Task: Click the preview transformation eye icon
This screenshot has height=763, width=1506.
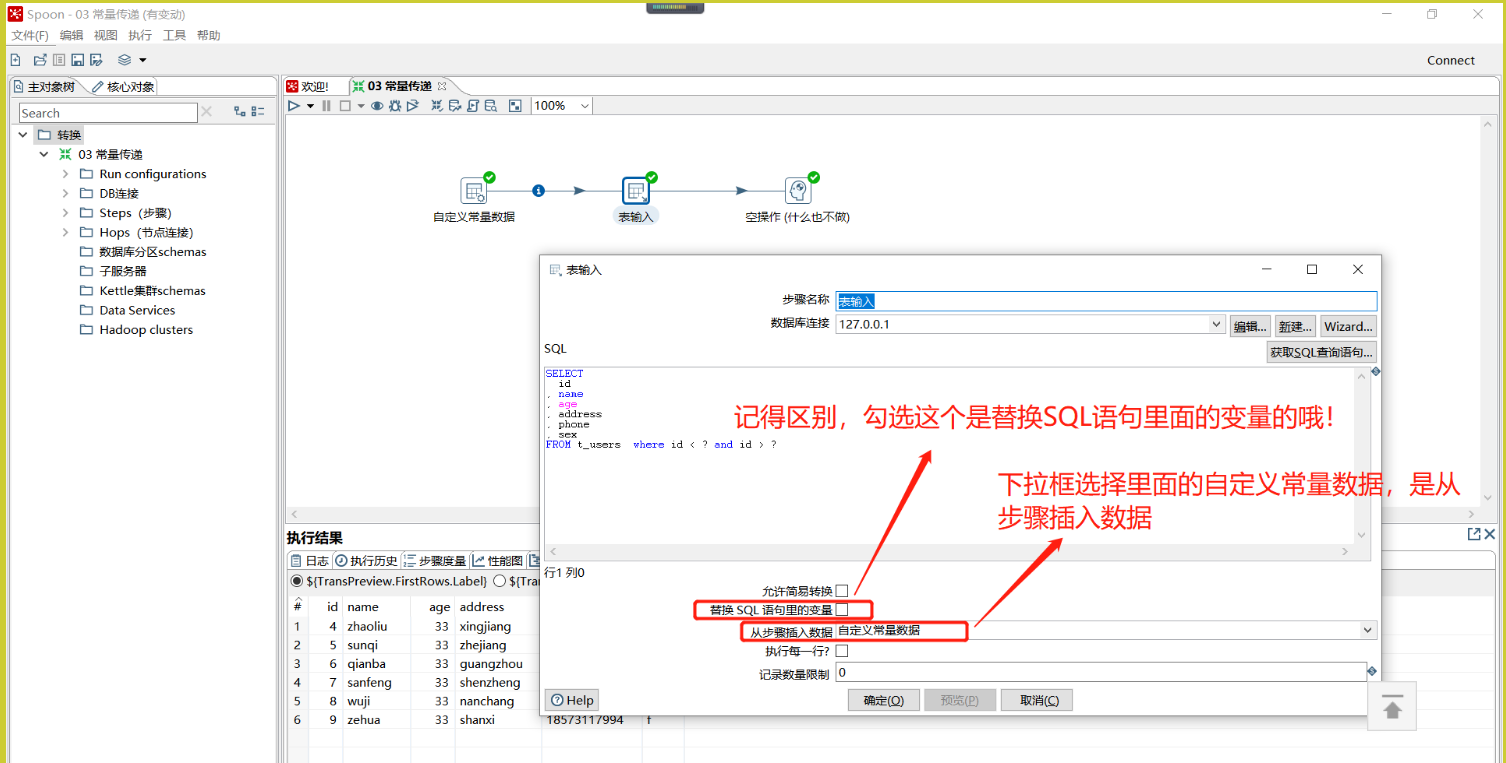Action: pos(377,106)
